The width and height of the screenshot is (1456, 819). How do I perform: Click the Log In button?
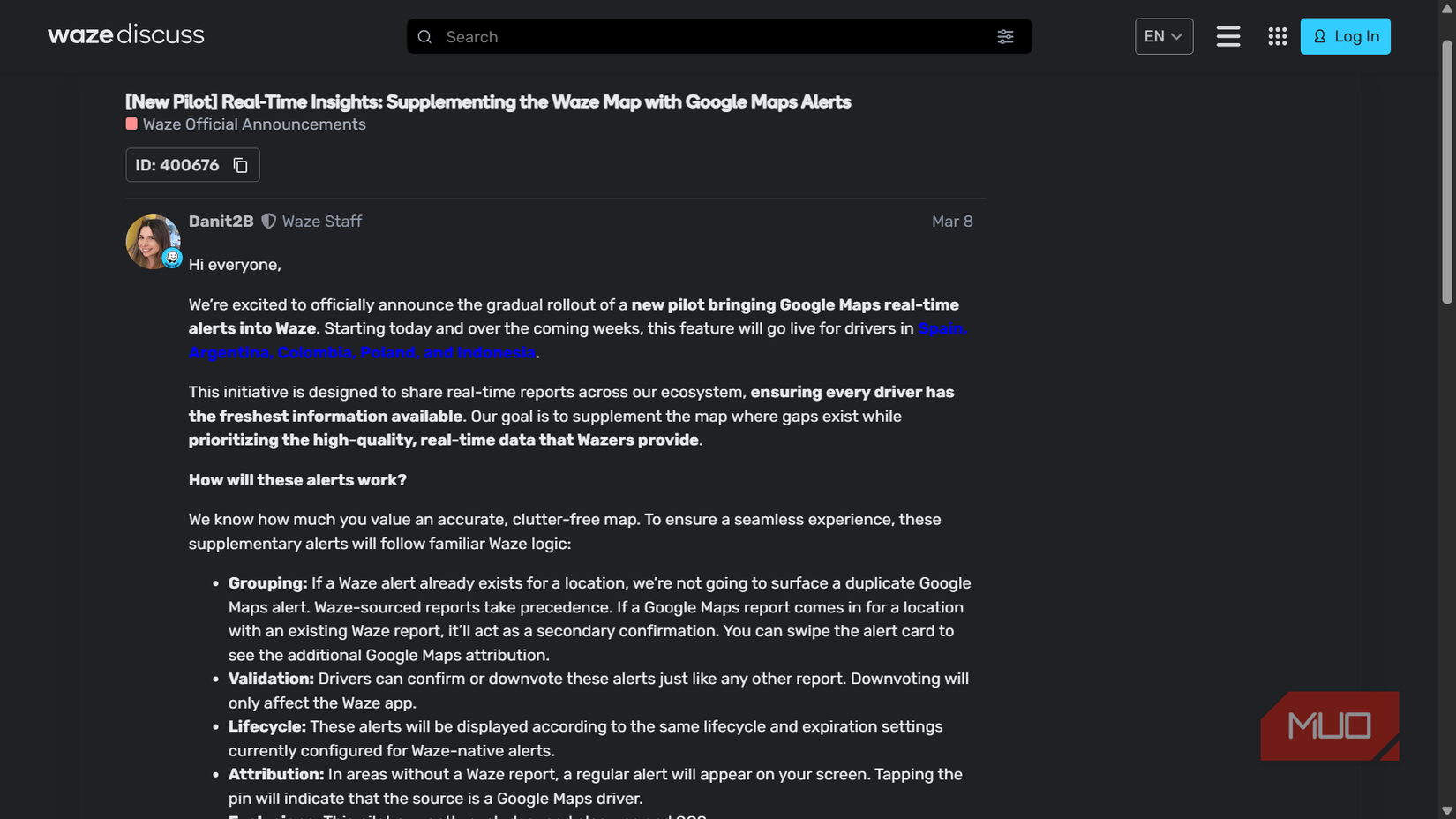coord(1345,36)
